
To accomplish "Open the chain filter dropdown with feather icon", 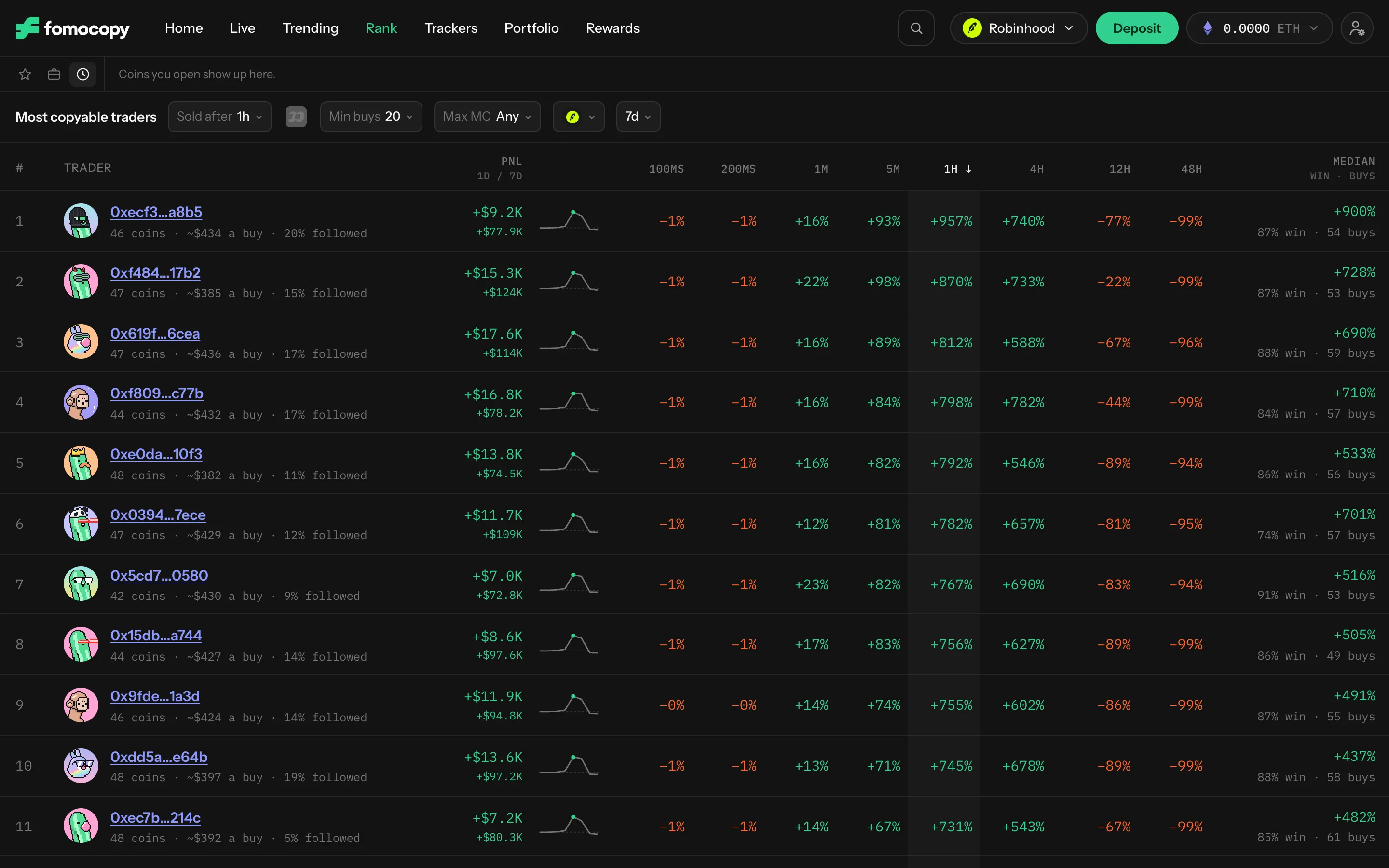I will 579,117.
